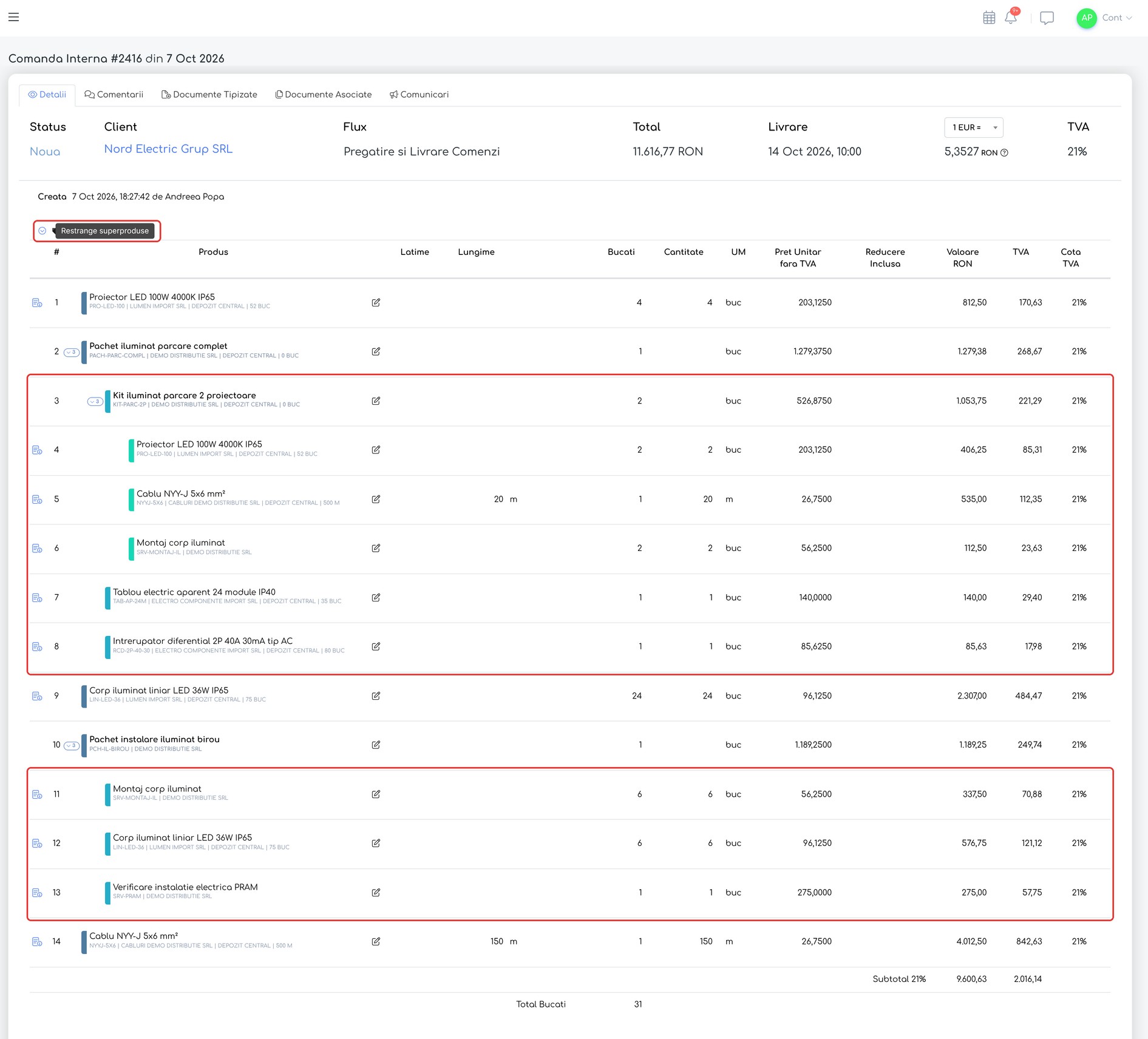
Task: Edit the Pachet instalare iluminat birou row
Action: (376, 745)
